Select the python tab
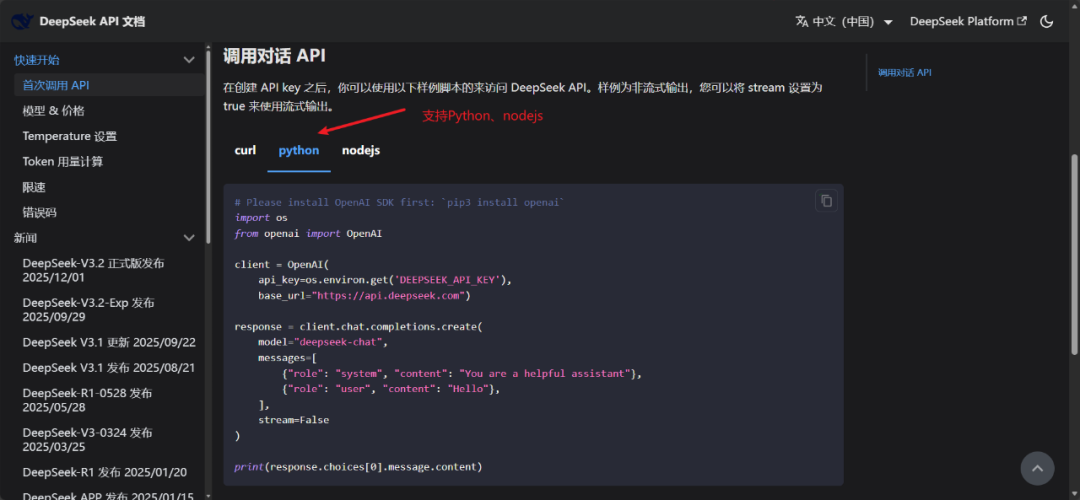 299,150
